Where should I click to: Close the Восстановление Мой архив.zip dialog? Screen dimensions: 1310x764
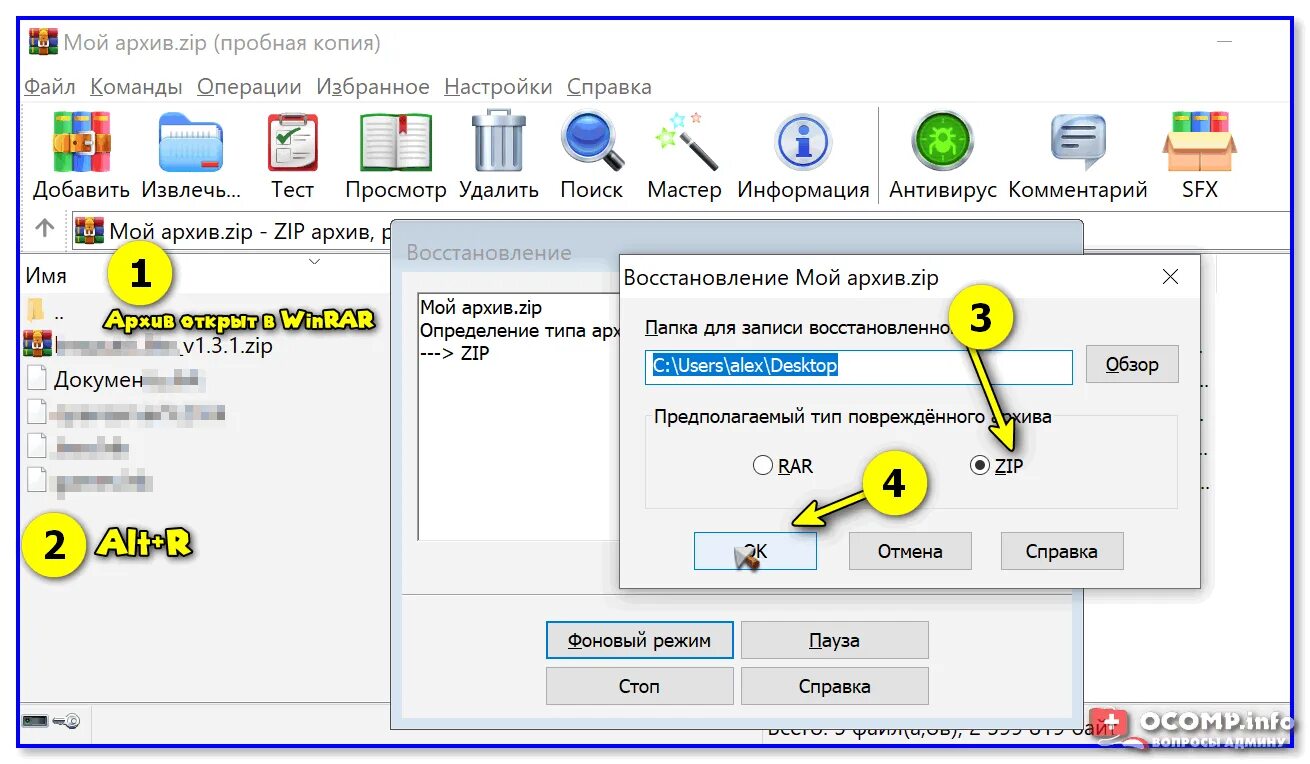[1170, 278]
